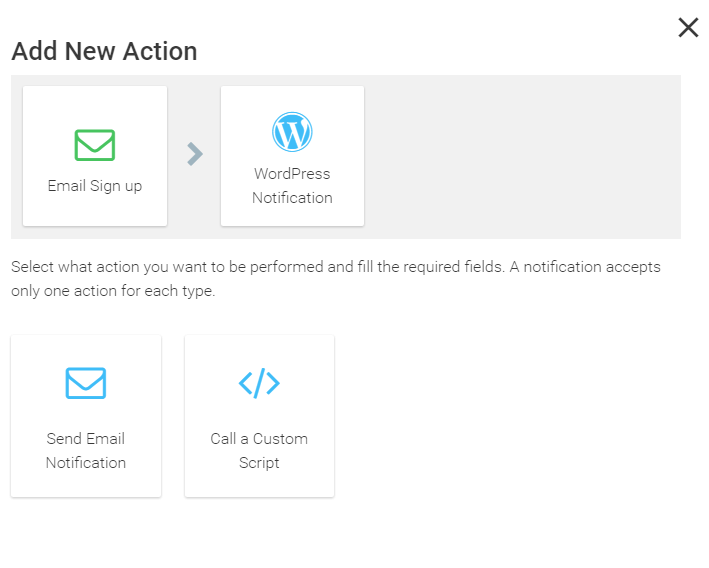Select the Send Email Notification action card
Viewport: 709px width, 568px height.
(x=86, y=415)
